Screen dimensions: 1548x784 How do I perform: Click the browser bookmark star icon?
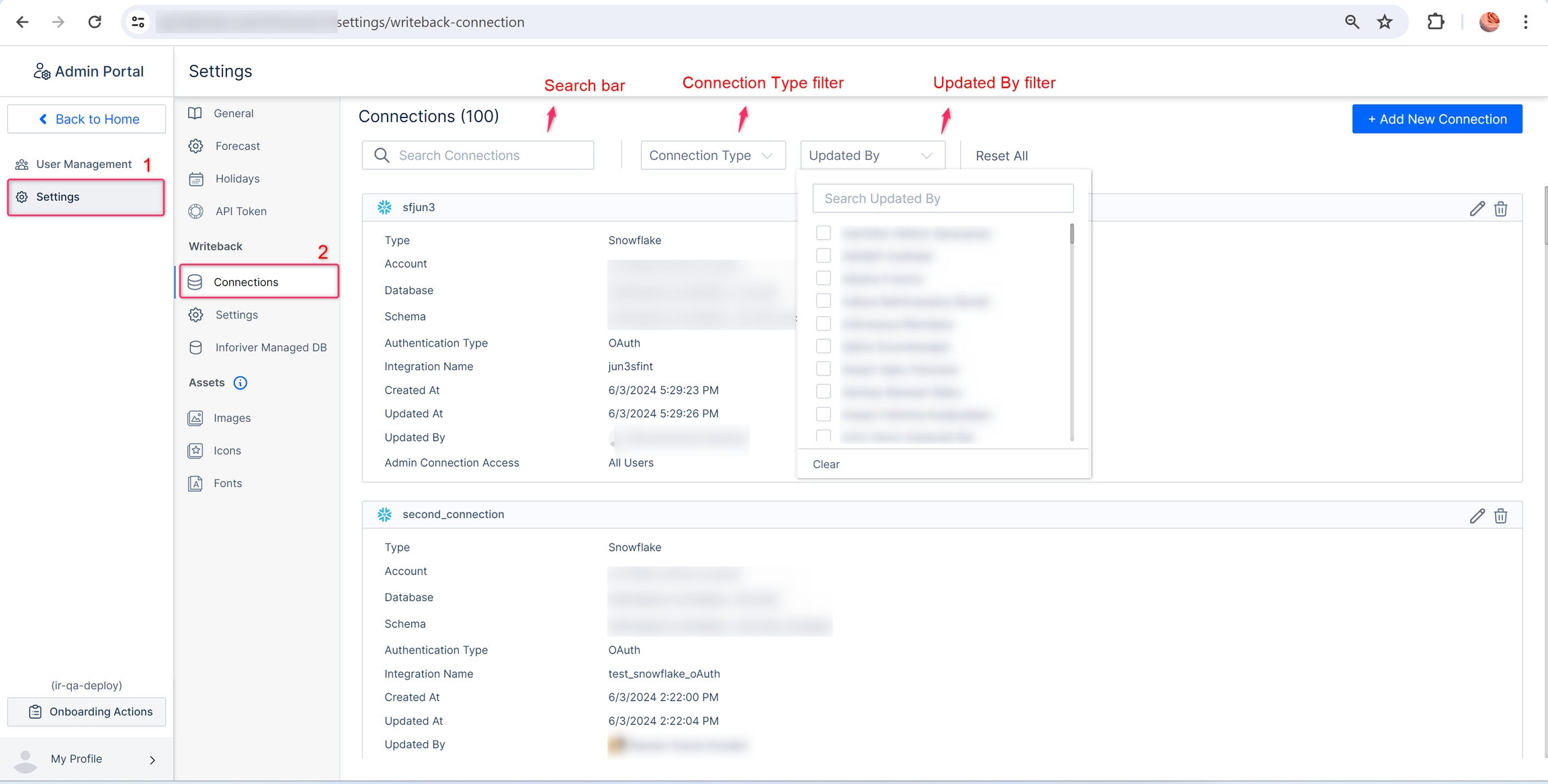[1385, 22]
